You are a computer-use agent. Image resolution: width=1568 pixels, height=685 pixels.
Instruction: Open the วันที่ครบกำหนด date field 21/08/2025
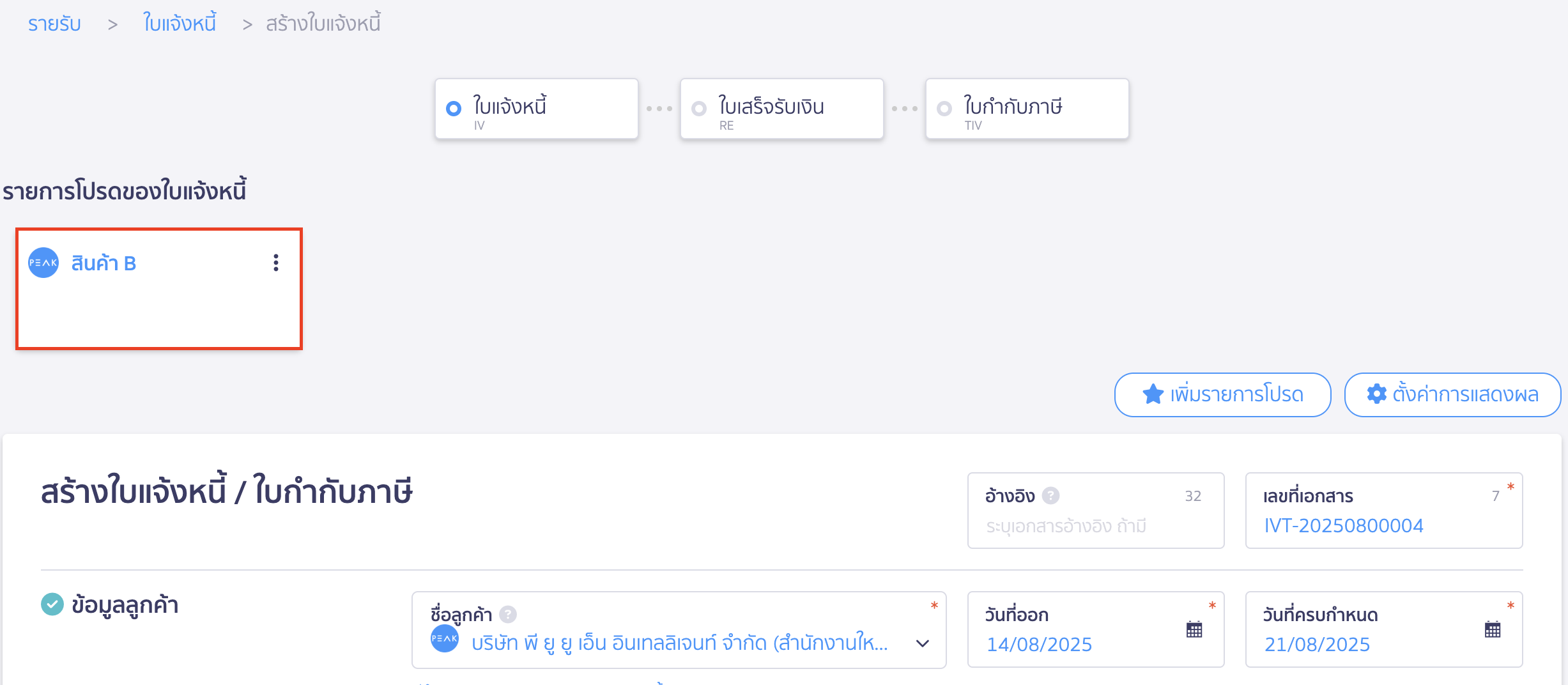click(1384, 630)
